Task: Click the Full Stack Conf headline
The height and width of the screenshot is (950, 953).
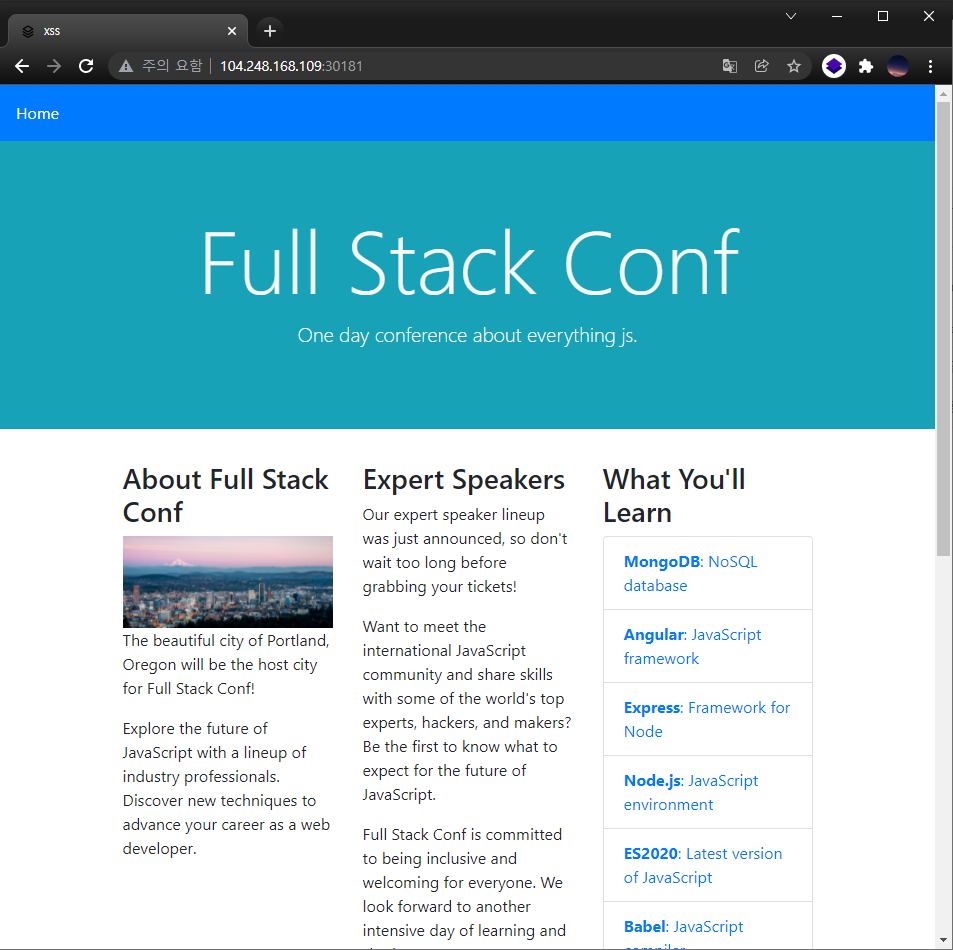Action: point(470,264)
